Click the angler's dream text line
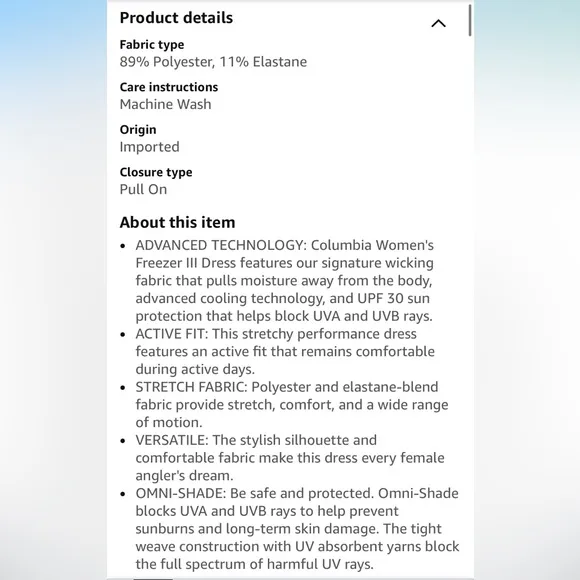The height and width of the screenshot is (580, 580). (x=184, y=476)
